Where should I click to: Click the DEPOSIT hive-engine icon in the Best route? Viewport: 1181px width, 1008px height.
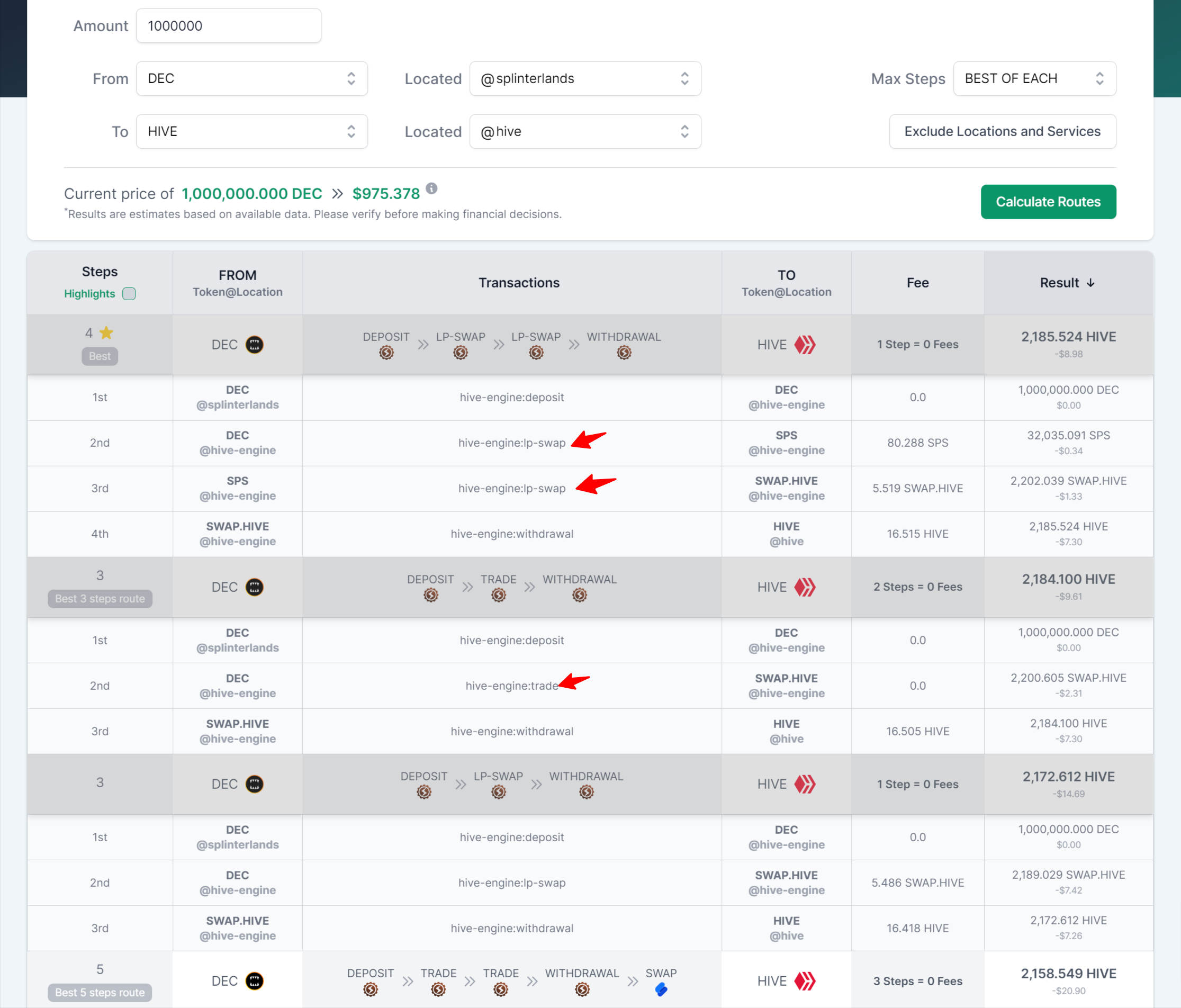click(386, 353)
